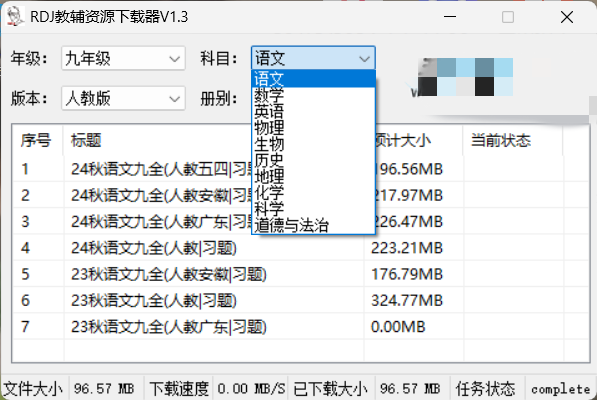Click the complete task status text
Viewport: 597px width, 400px height.
click(560, 389)
